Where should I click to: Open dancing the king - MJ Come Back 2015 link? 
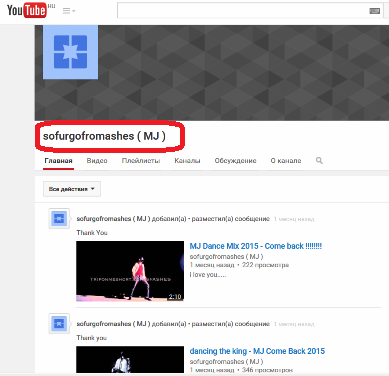[257, 351]
